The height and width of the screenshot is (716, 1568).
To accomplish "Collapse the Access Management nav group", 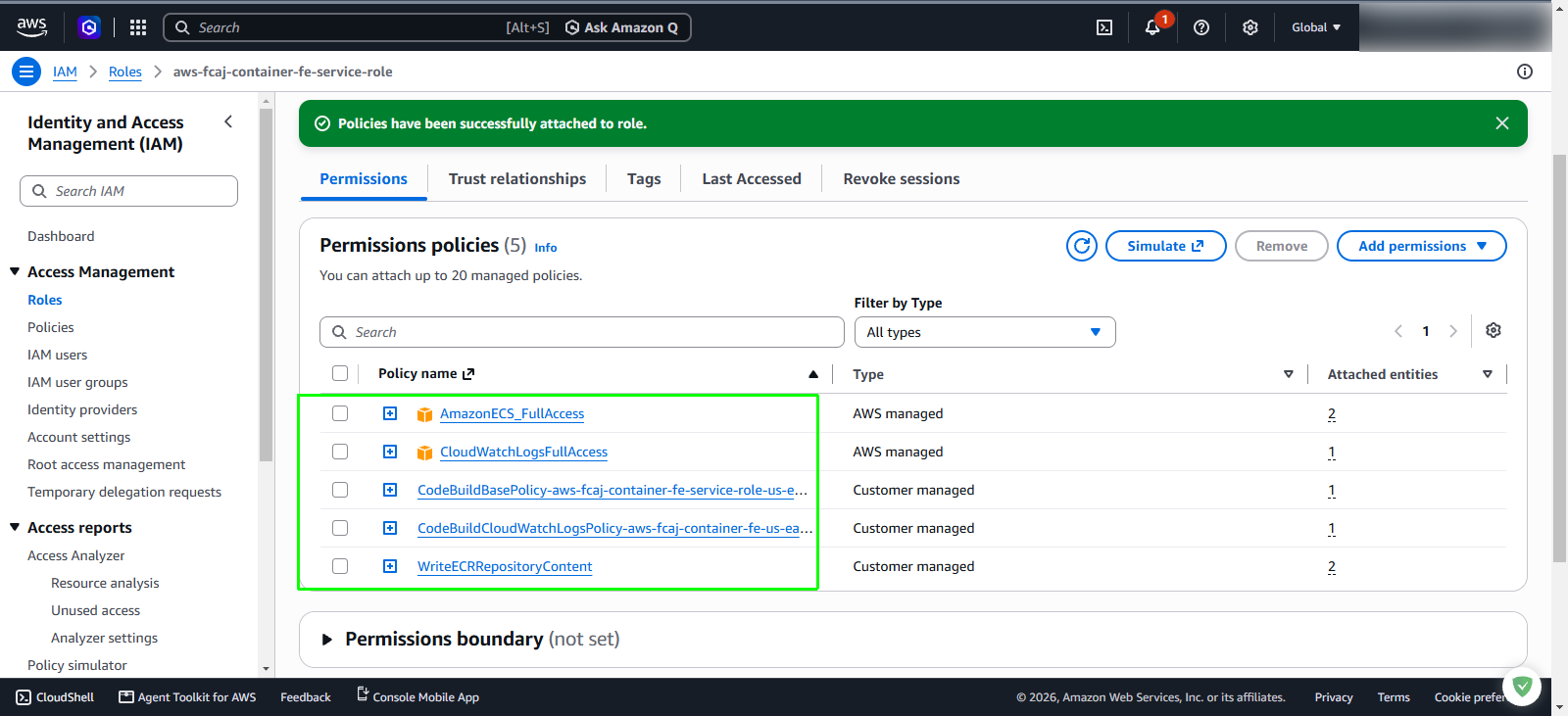I will [15, 271].
